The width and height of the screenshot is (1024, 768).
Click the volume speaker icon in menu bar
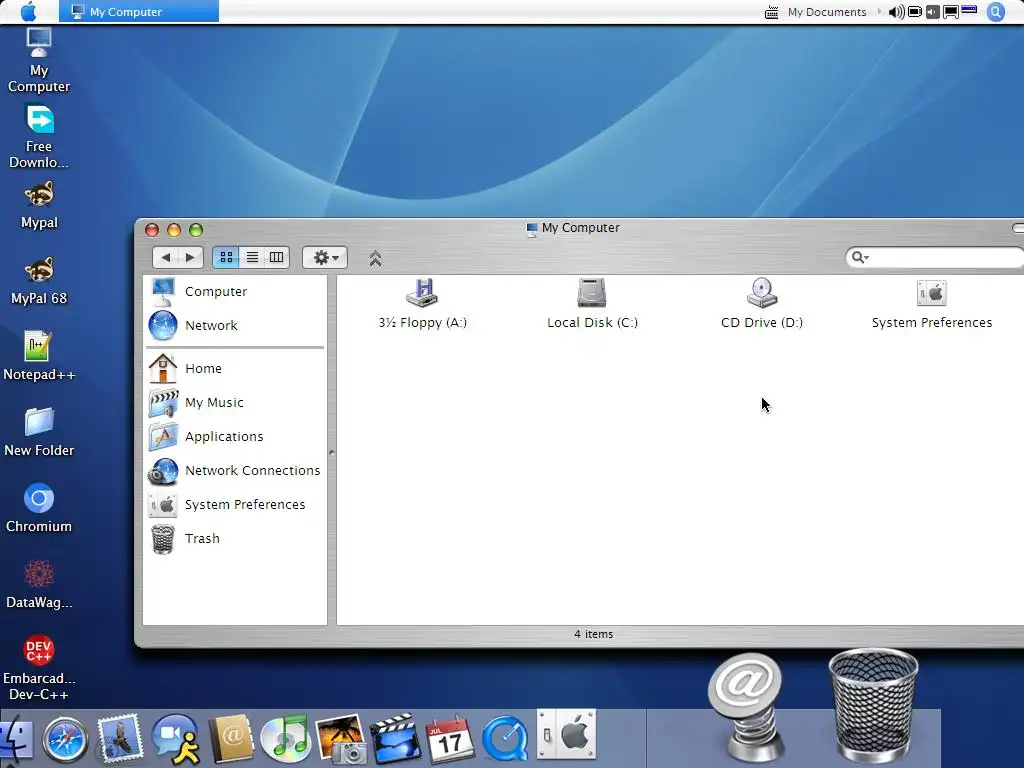point(896,12)
